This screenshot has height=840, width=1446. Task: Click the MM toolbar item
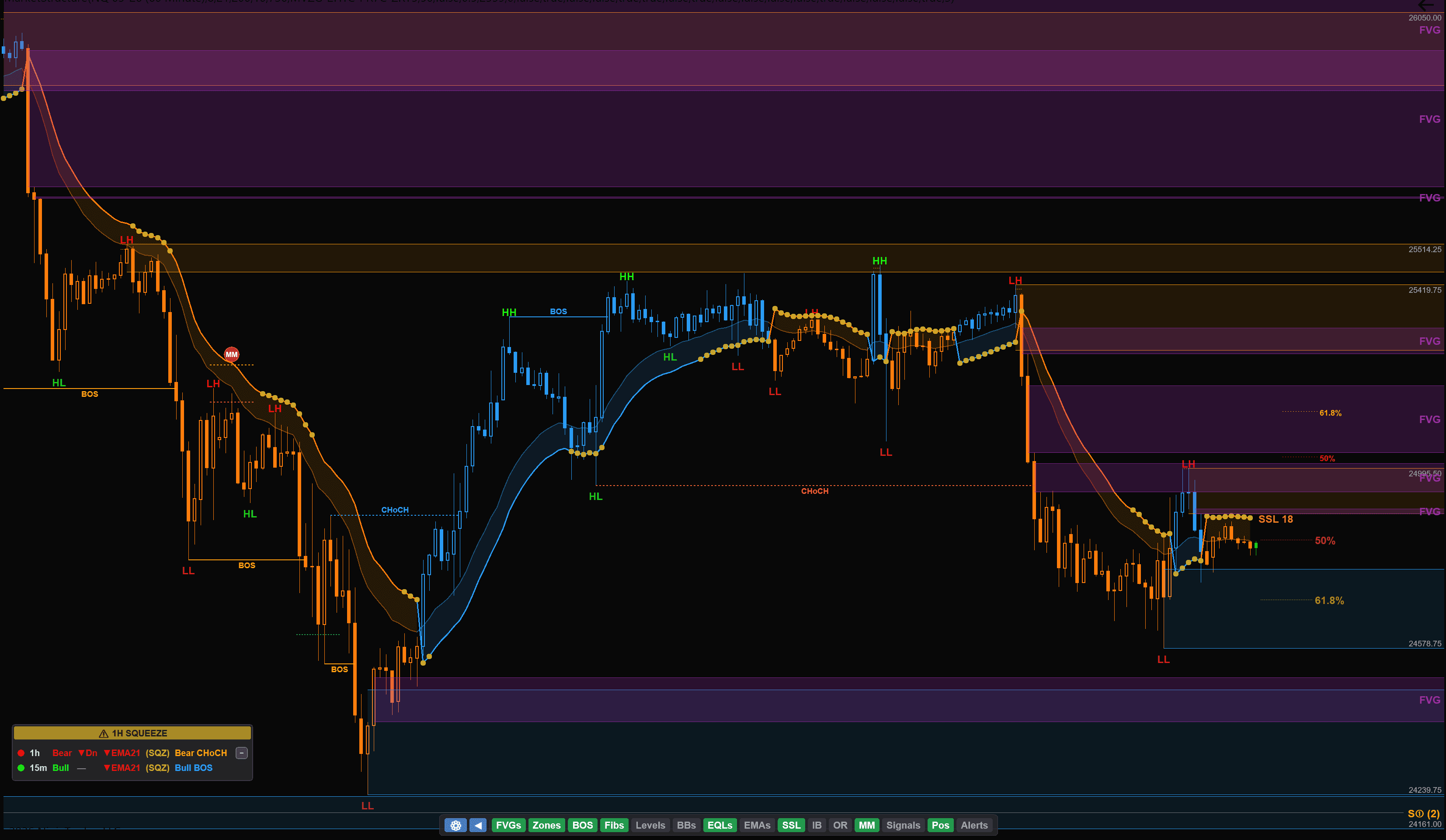tap(867, 825)
